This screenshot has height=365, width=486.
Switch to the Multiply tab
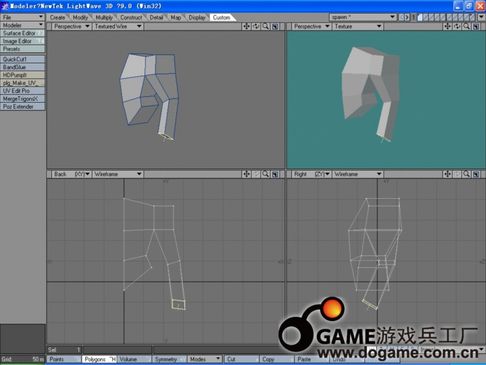(104, 17)
